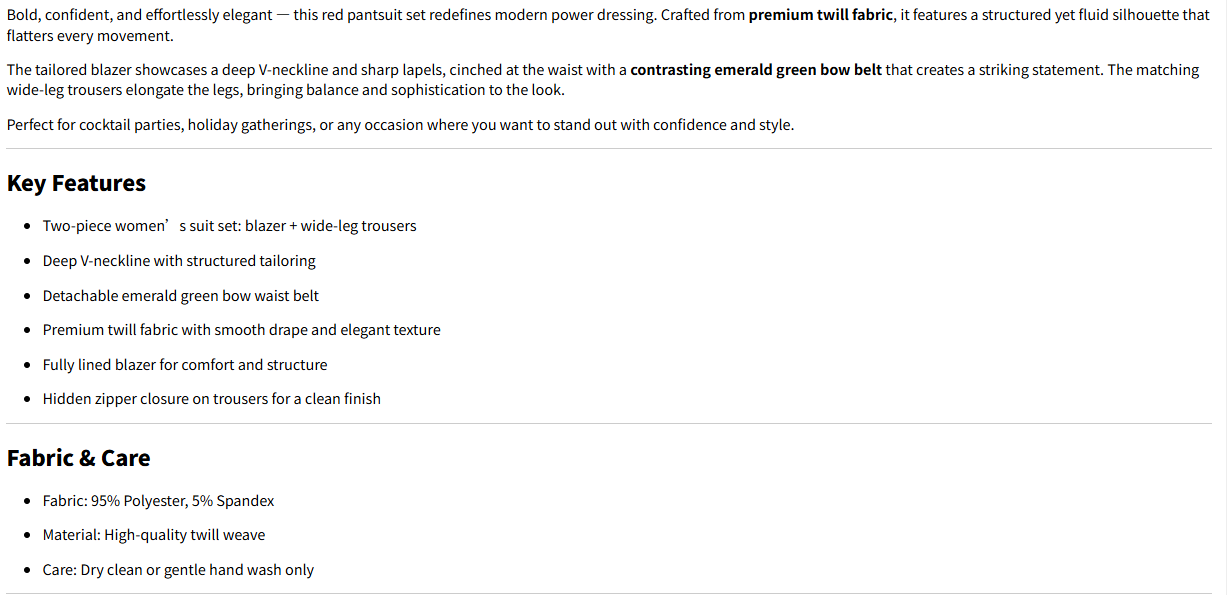
Task: Click "Deep V-neckline with structured tailoring" bullet
Action: pyautogui.click(x=179, y=261)
